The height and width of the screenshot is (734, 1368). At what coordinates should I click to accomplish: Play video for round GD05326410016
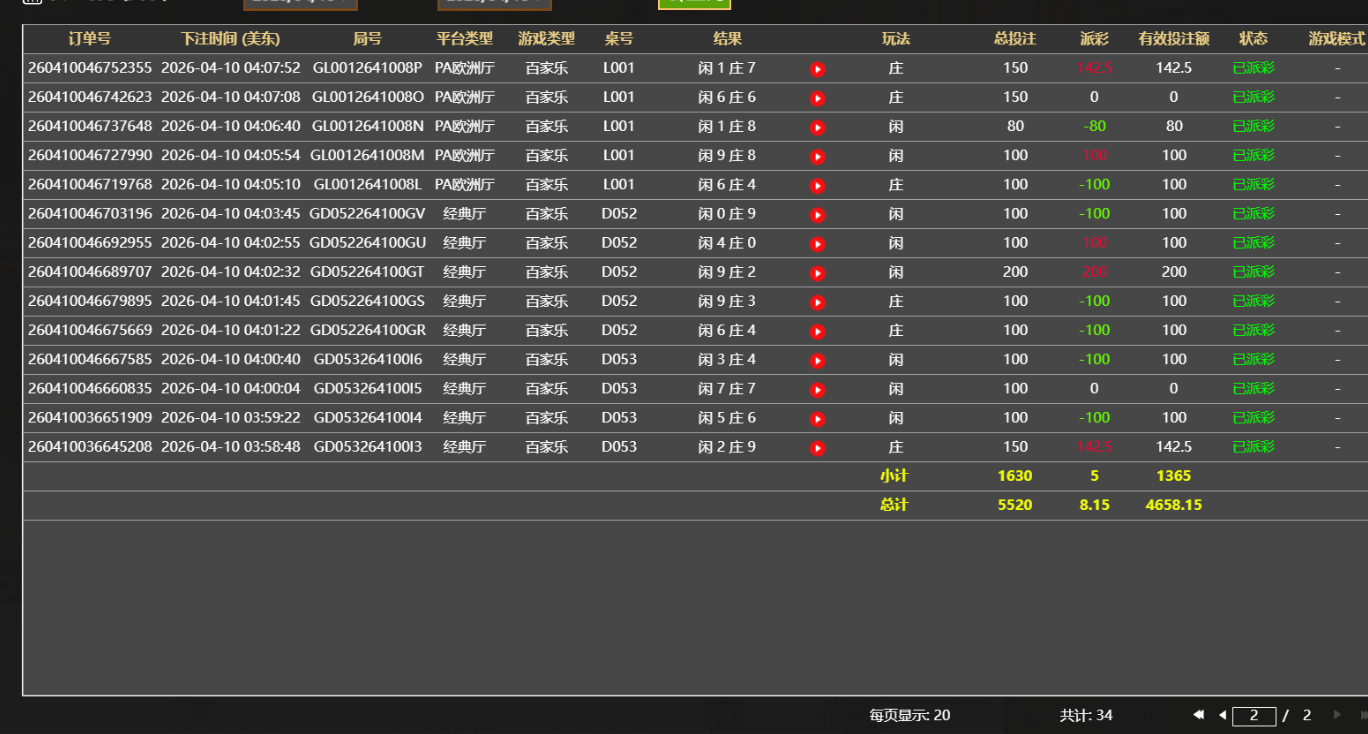817,359
